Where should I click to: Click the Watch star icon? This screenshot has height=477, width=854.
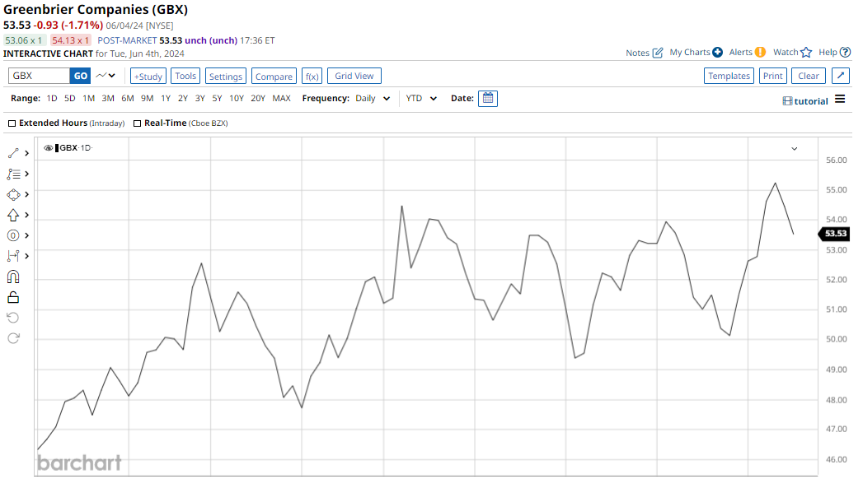pos(806,52)
